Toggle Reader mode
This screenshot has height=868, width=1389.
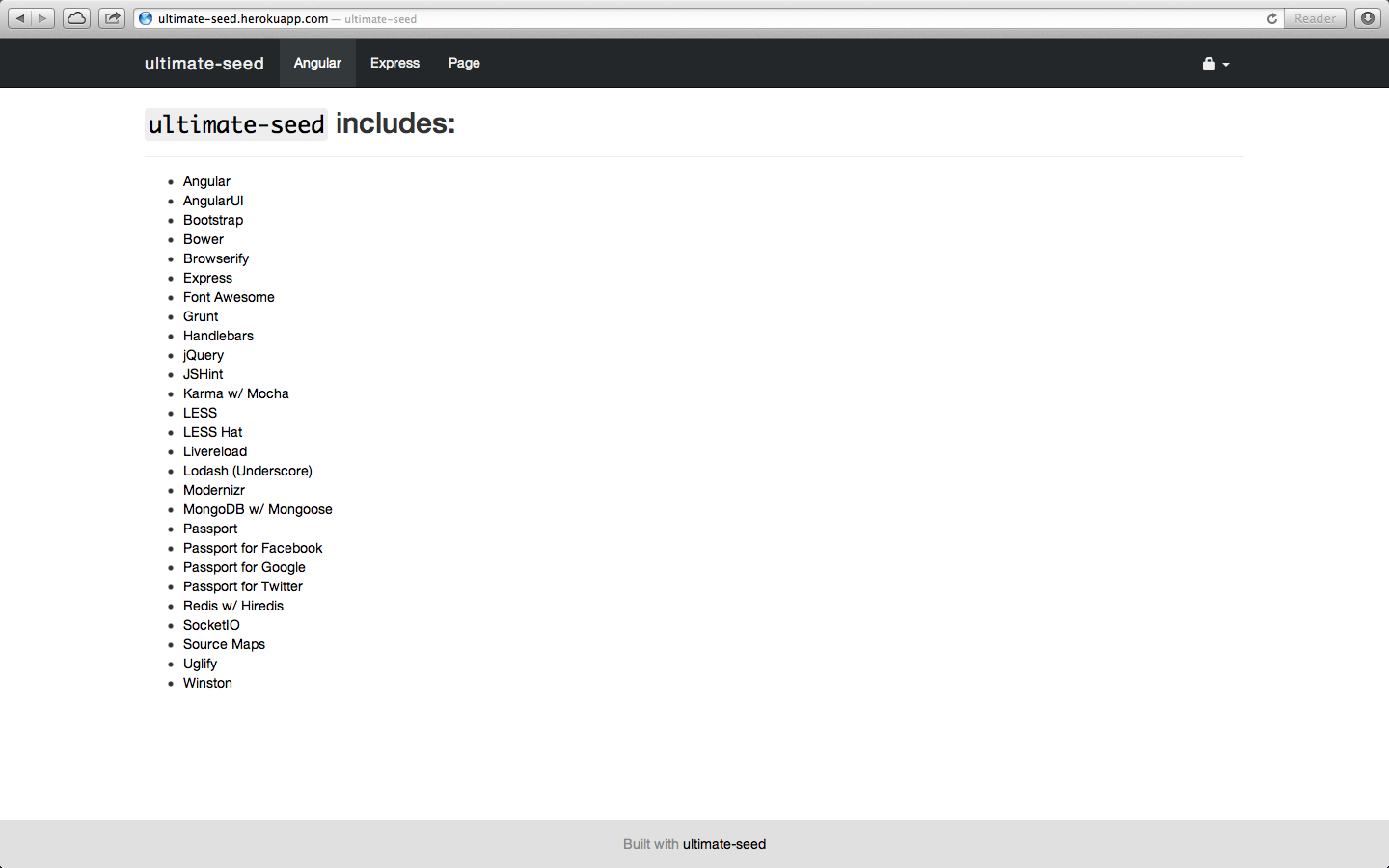[x=1314, y=18]
